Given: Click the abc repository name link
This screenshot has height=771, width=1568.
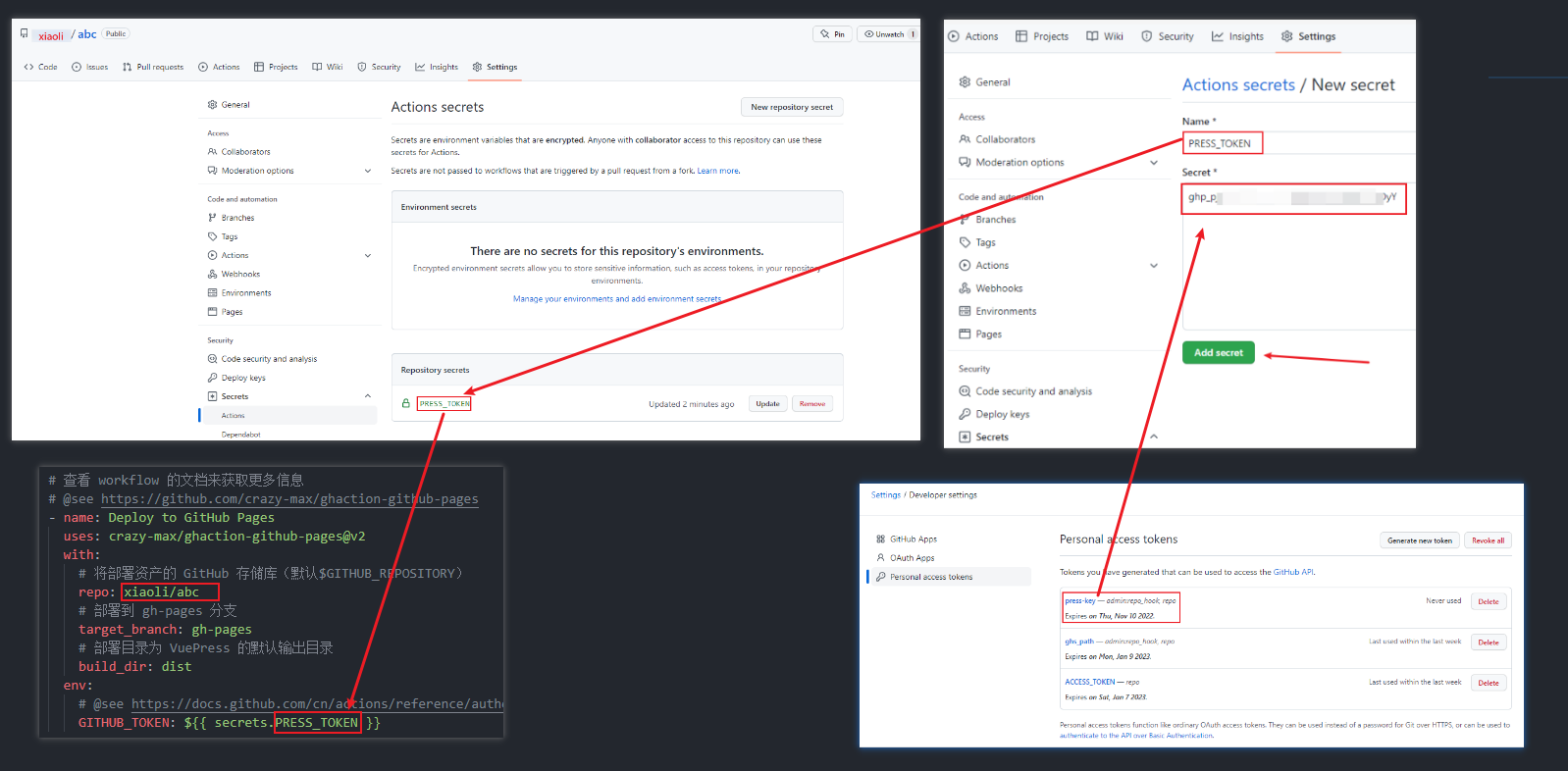Looking at the screenshot, I should coord(87,34).
